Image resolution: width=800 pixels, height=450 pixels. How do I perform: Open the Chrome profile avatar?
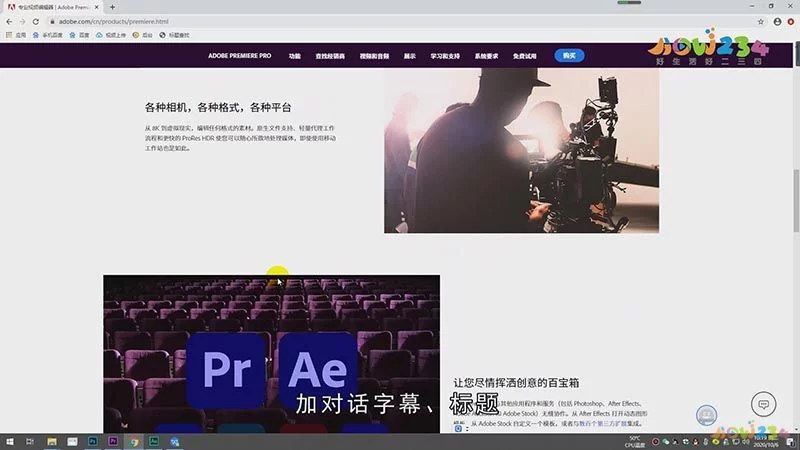777,21
